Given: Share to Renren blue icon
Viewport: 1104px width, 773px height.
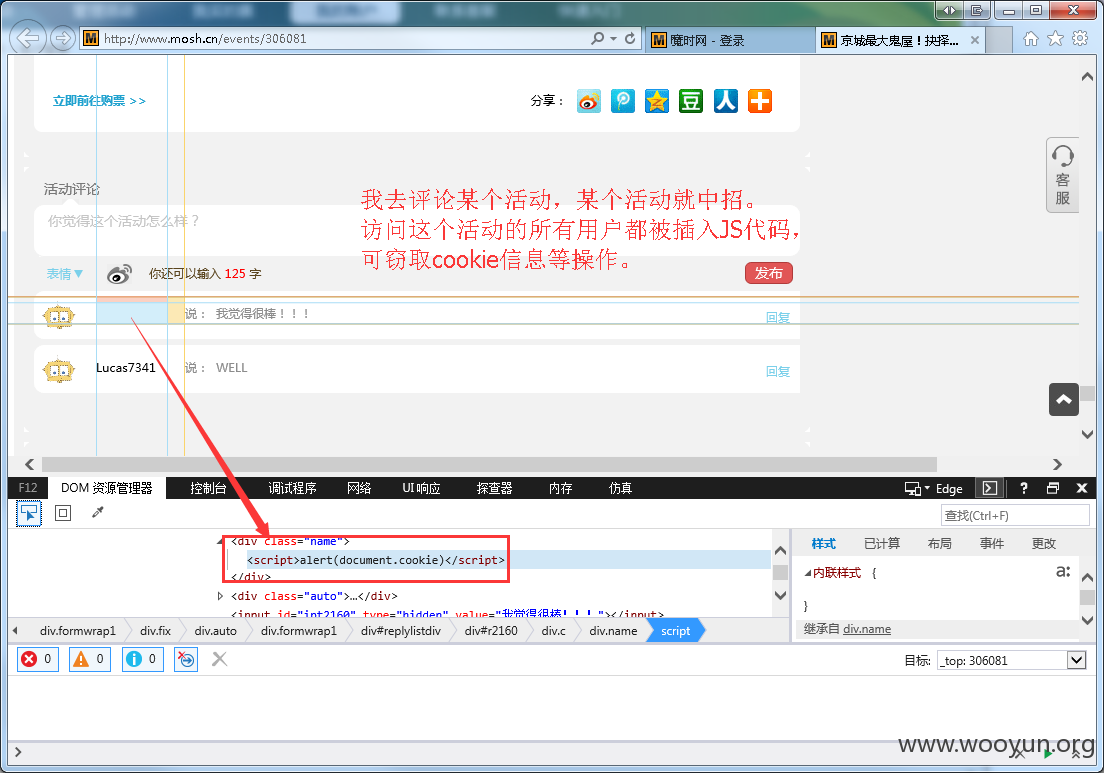Looking at the screenshot, I should point(725,101).
